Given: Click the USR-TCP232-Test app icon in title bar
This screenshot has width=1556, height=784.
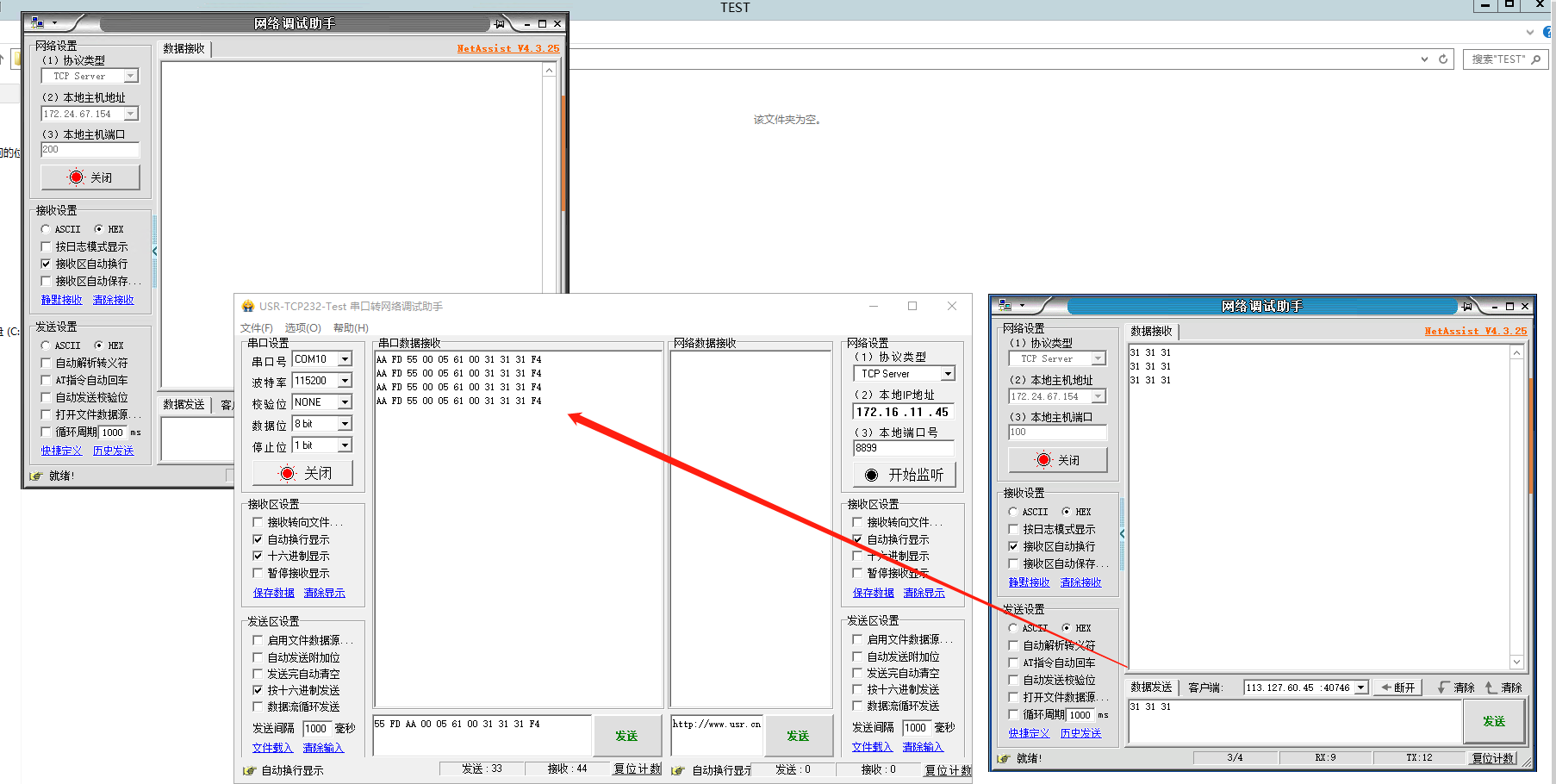Looking at the screenshot, I should click(248, 306).
